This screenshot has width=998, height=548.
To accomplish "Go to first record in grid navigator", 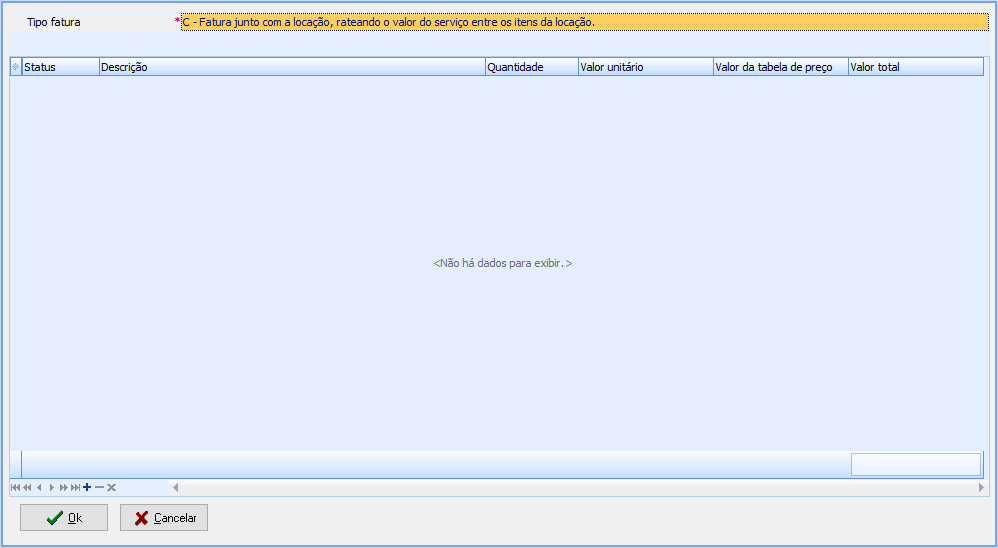I will pos(15,488).
